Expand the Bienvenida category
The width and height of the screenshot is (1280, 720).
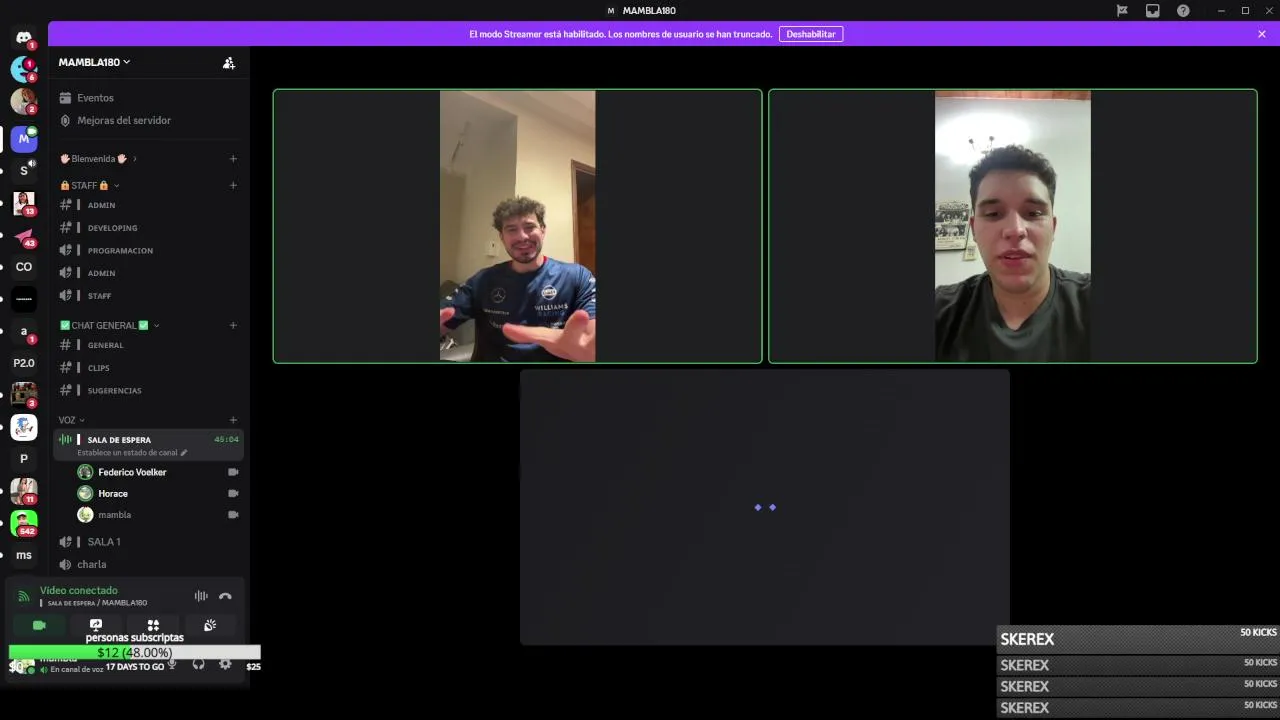click(x=98, y=158)
